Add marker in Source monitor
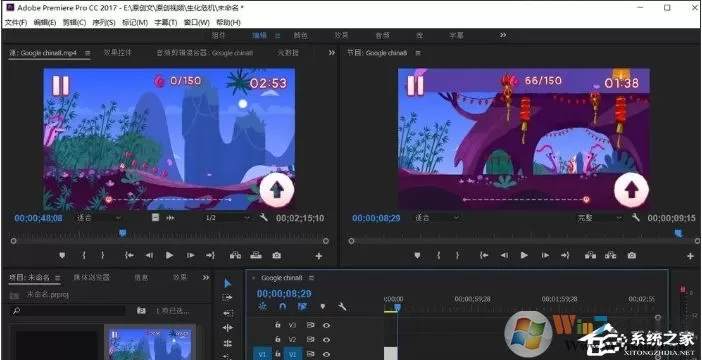This screenshot has width=702, height=360. 62,255
